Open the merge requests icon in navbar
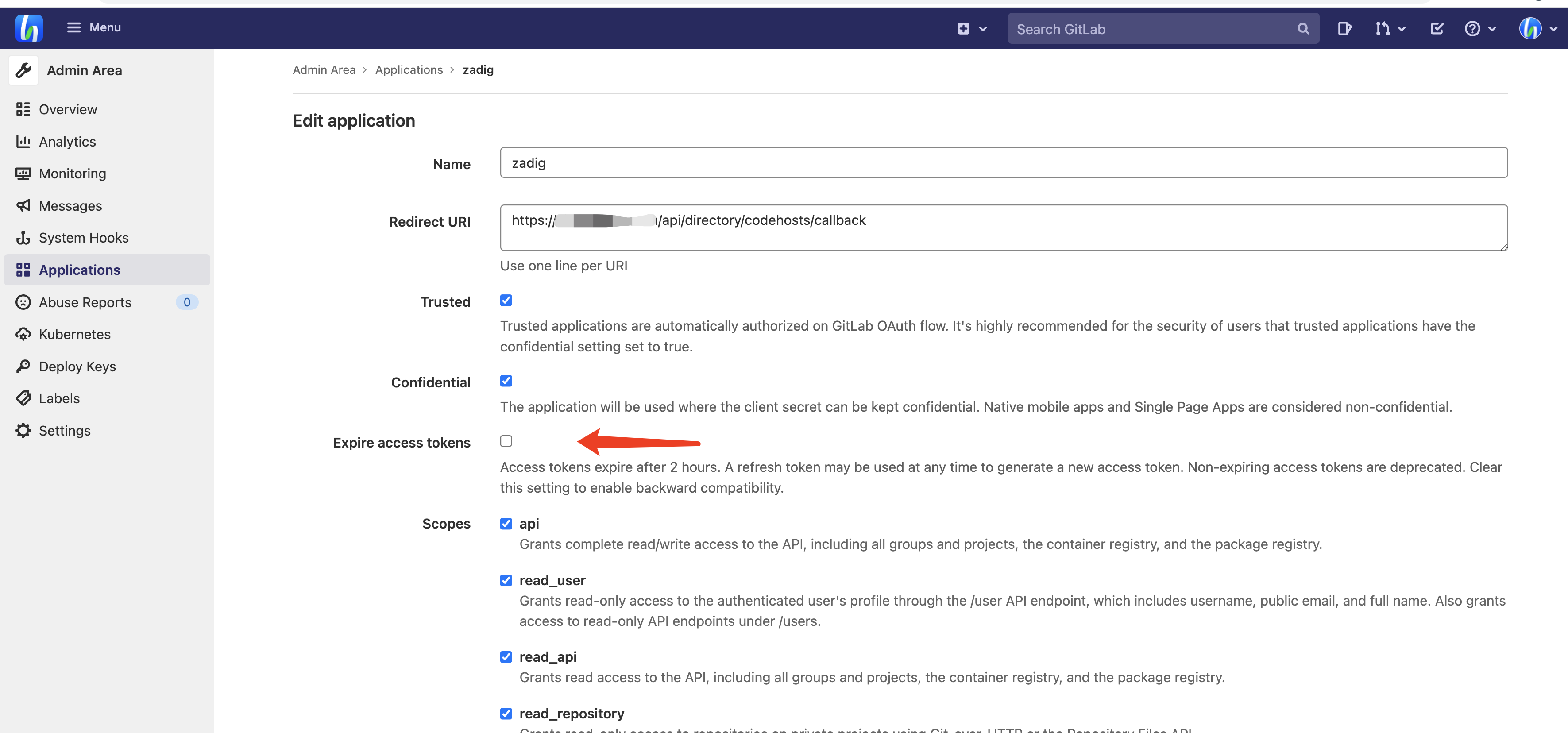Screen dimensions: 1568x733 point(1383,28)
